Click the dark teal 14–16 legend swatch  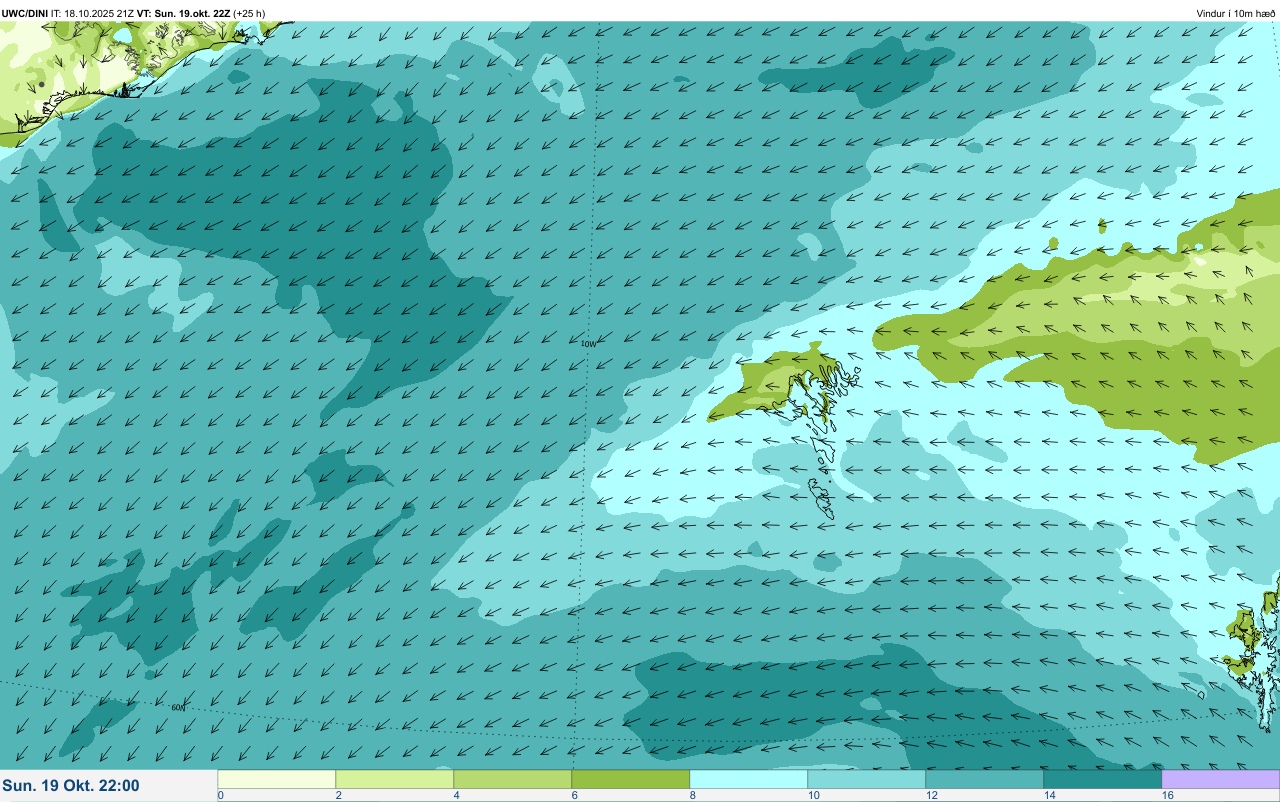1102,779
